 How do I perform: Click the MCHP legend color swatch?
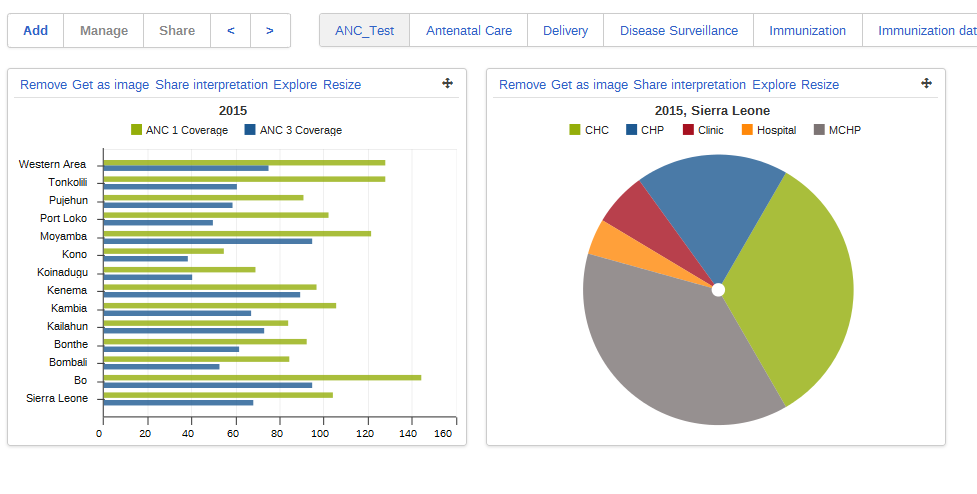[x=820, y=130]
